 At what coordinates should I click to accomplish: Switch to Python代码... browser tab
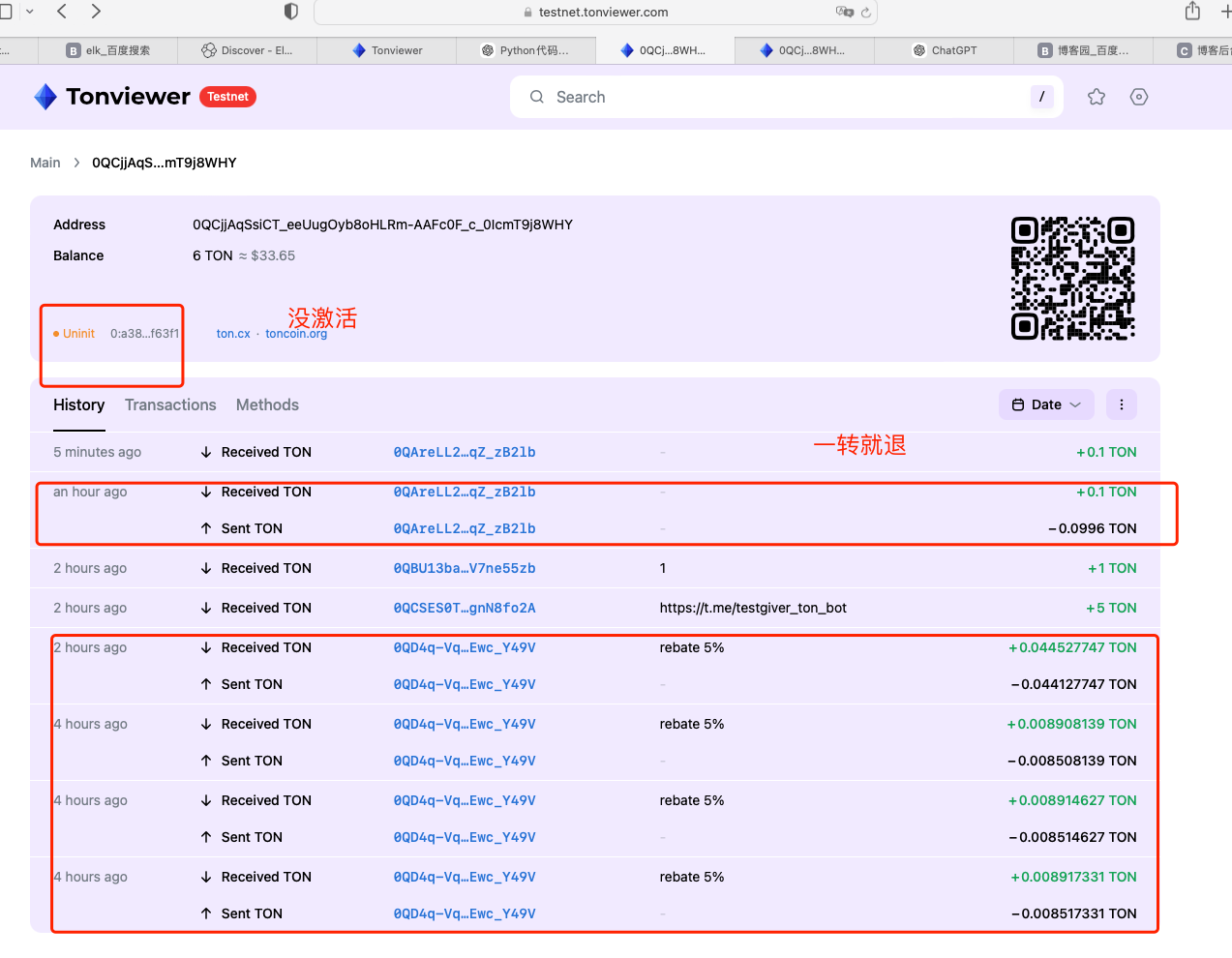[526, 50]
